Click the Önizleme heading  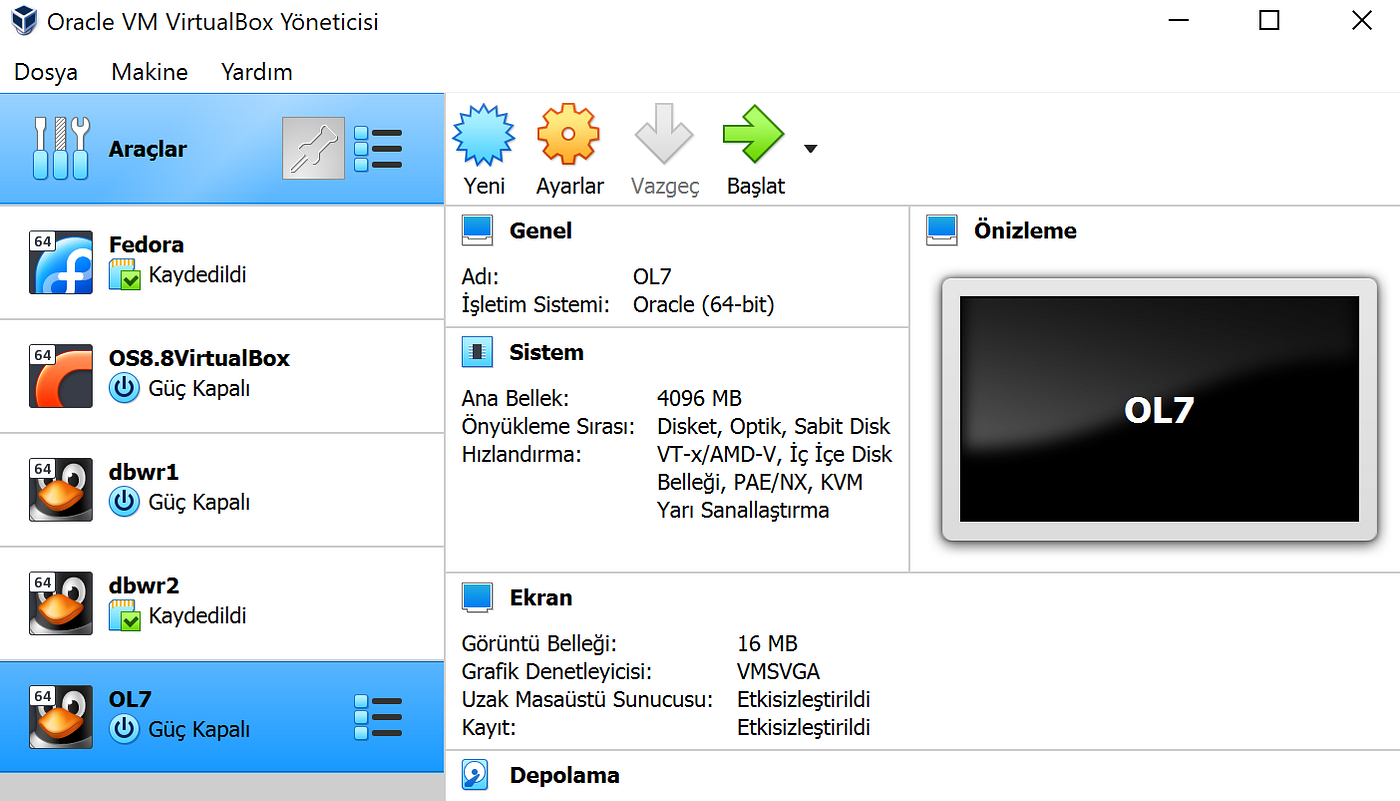[1025, 231]
